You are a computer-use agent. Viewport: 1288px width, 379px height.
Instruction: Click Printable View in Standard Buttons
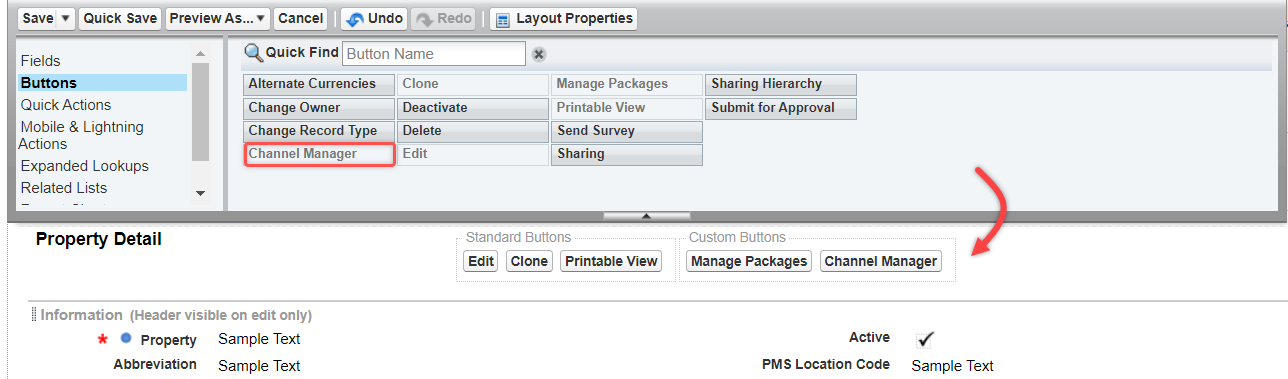[610, 261]
